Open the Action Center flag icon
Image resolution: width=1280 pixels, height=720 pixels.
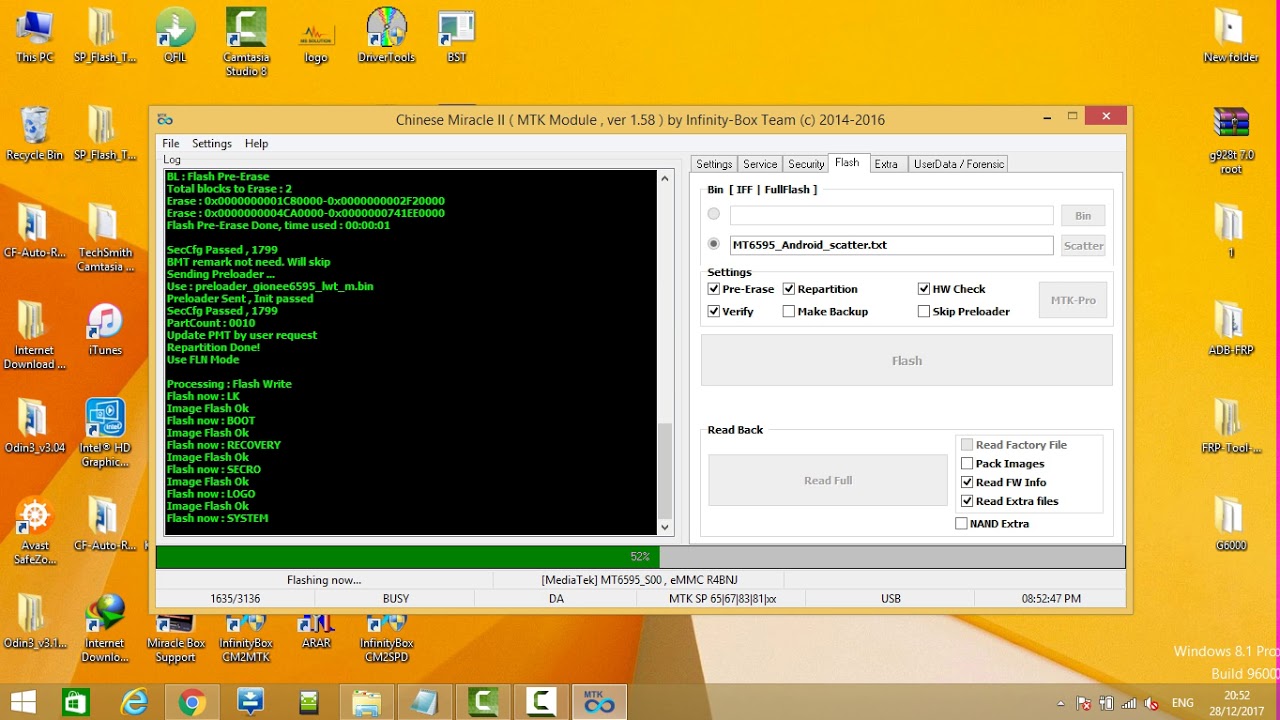pyautogui.click(x=1084, y=704)
